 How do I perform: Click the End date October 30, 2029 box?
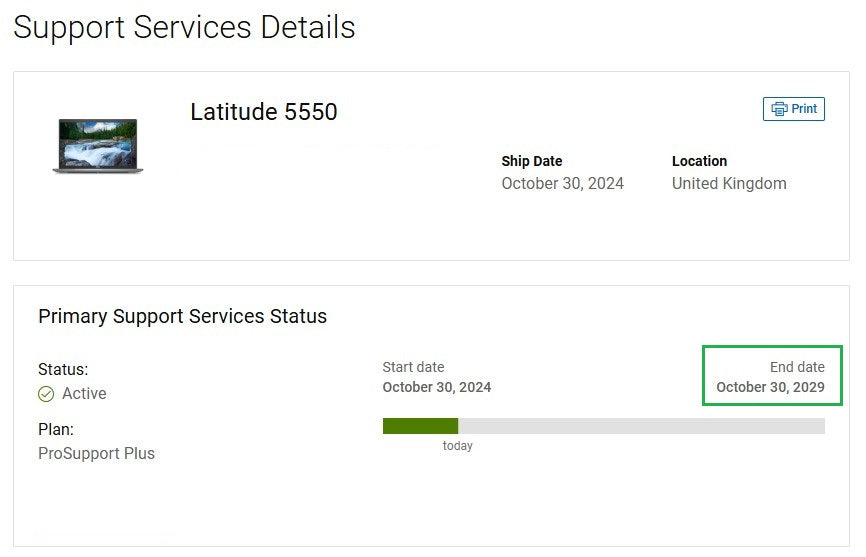(772, 375)
